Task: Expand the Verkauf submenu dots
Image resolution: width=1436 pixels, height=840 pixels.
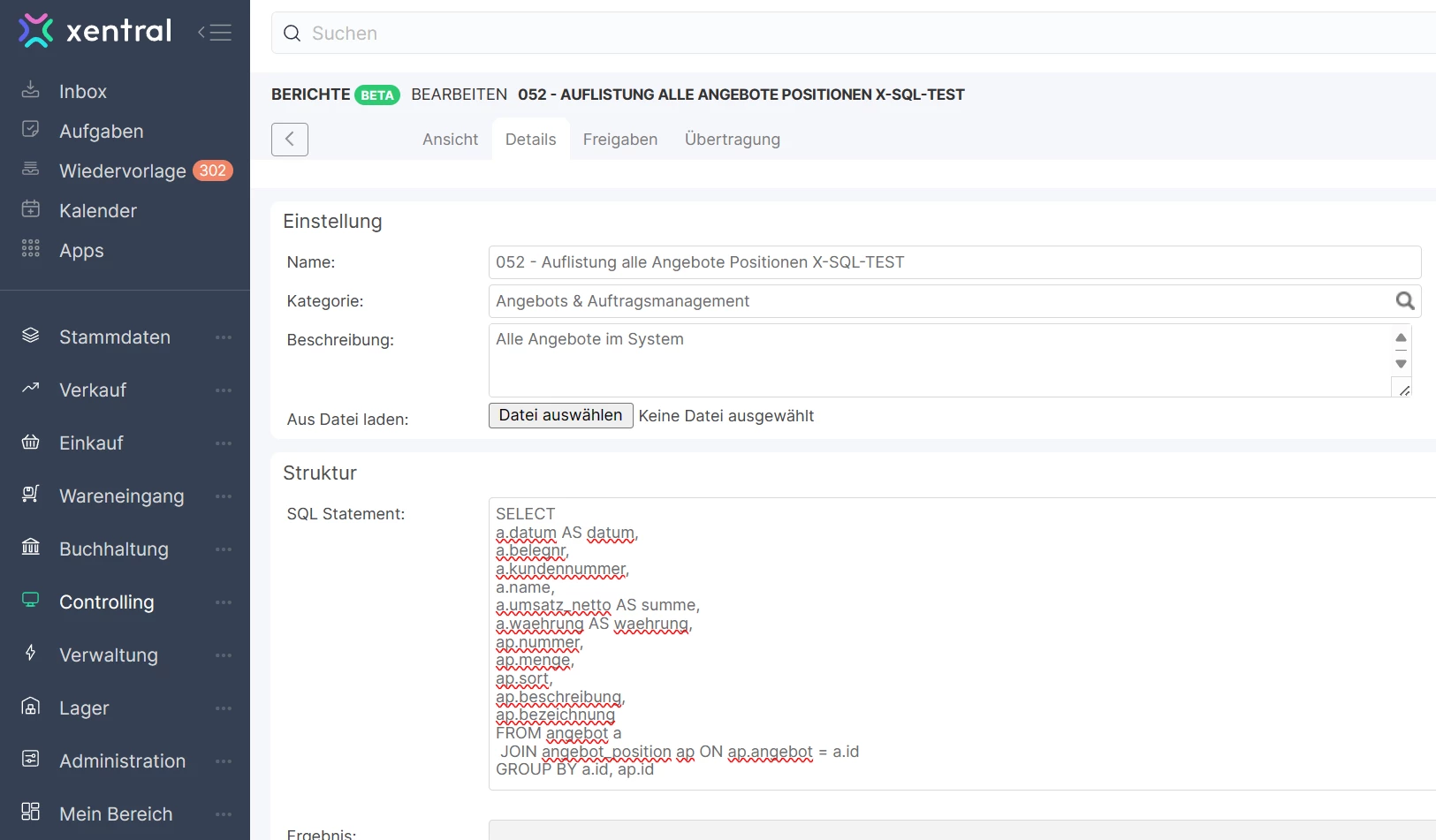Action: pos(224,390)
